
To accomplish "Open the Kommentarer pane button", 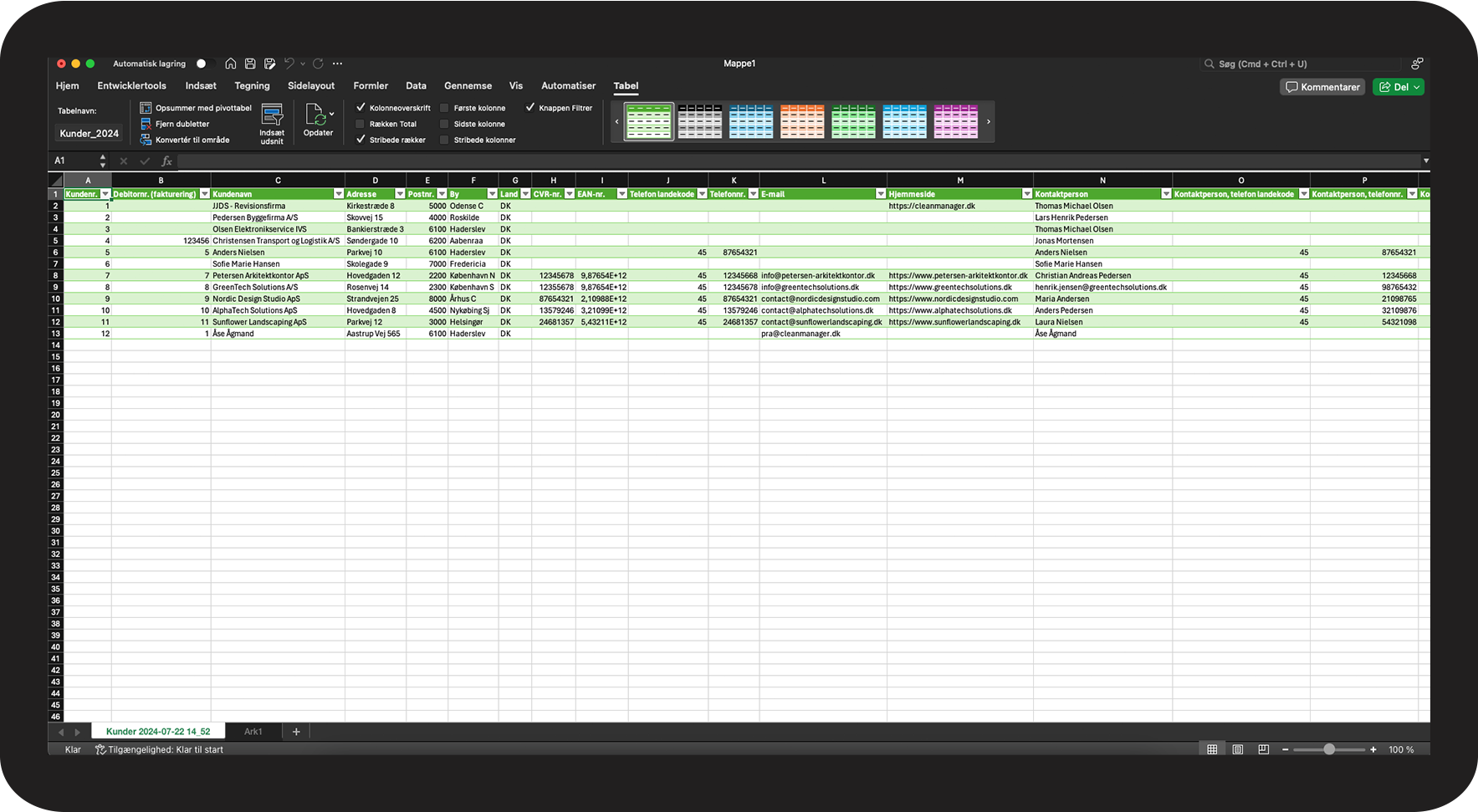I will (1322, 87).
